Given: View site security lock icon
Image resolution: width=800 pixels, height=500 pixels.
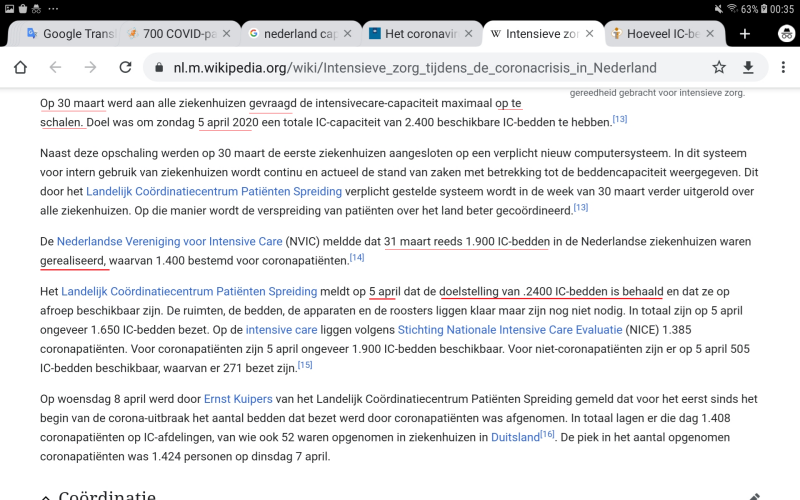Looking at the screenshot, I should tap(159, 67).
